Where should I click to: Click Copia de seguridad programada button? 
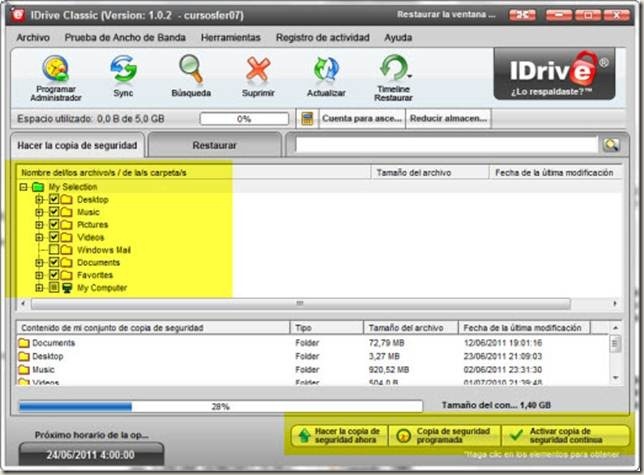click(x=445, y=436)
